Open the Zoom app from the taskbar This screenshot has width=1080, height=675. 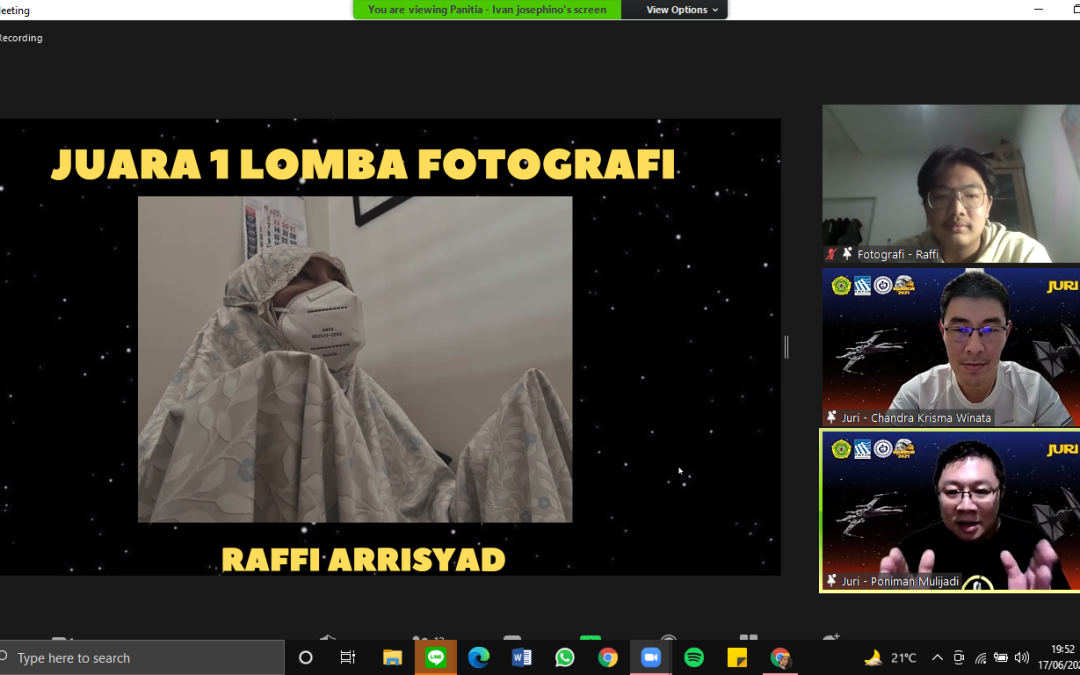(x=651, y=657)
